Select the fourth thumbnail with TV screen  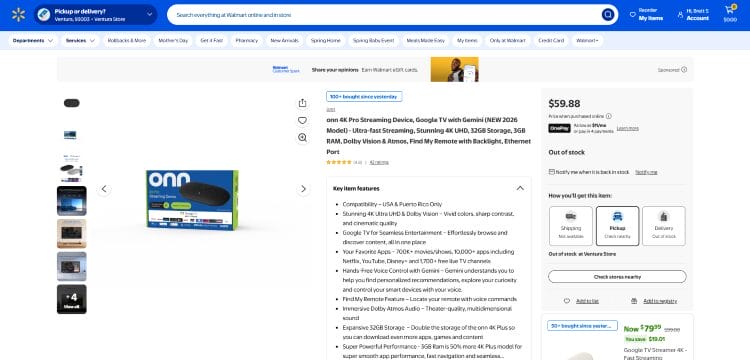(72, 201)
